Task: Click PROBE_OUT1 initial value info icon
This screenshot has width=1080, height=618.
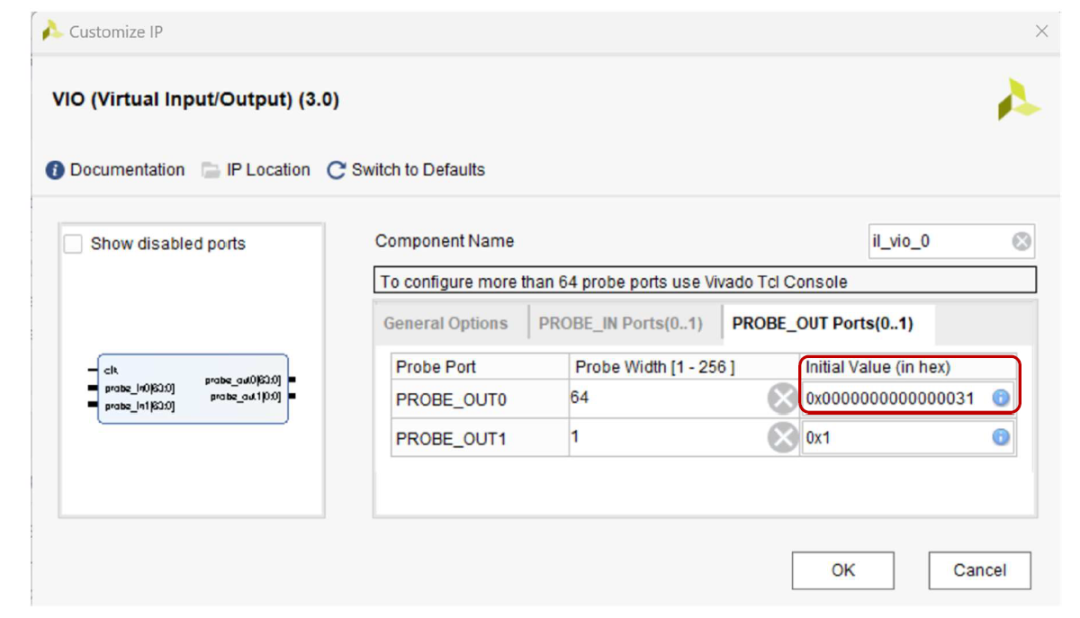Action: [1000, 438]
